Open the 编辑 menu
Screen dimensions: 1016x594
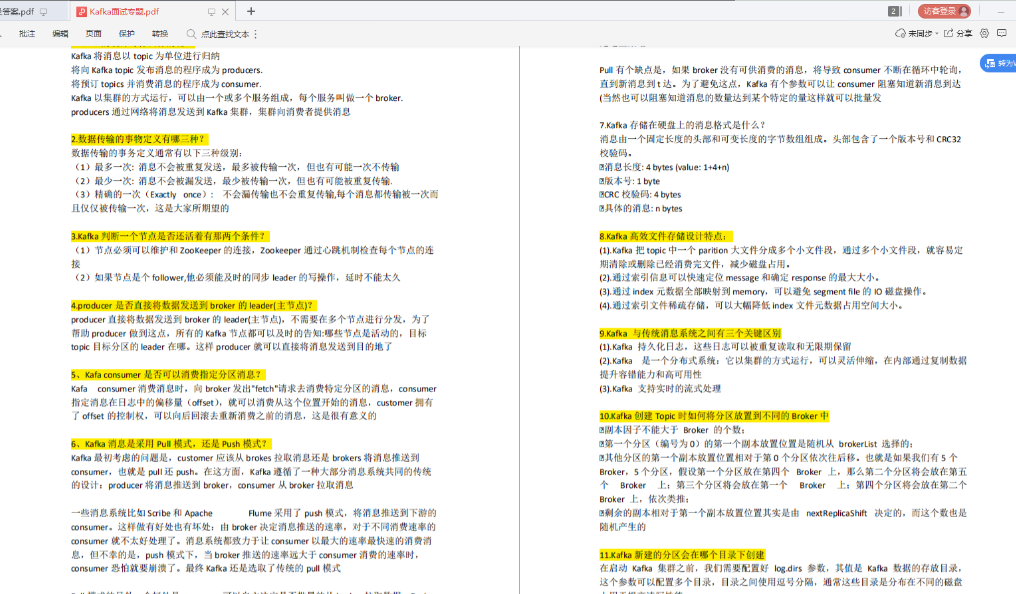[x=60, y=34]
